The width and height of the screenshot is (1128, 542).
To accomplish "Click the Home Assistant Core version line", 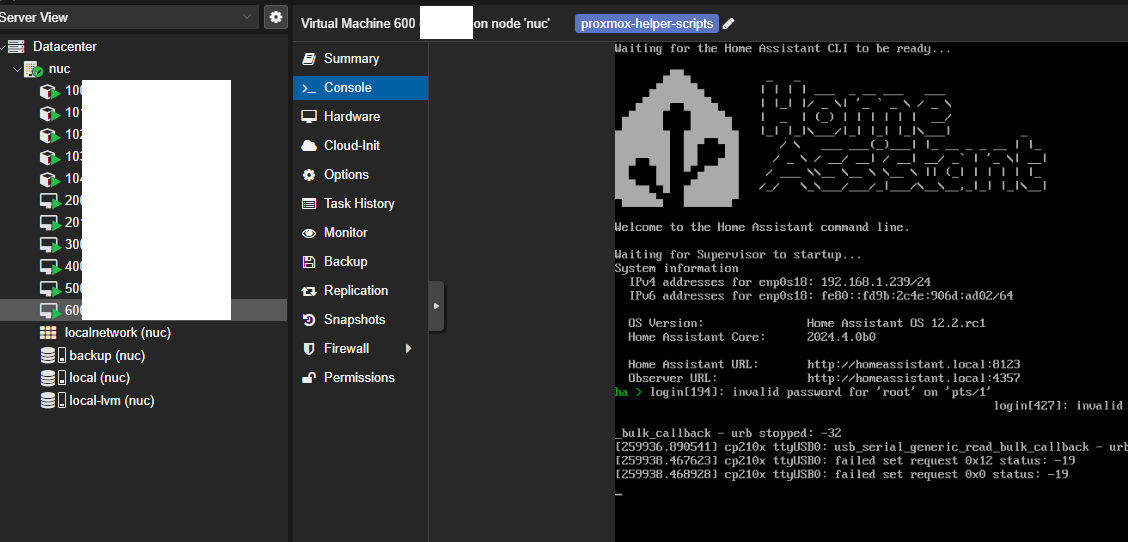I will [x=752, y=337].
